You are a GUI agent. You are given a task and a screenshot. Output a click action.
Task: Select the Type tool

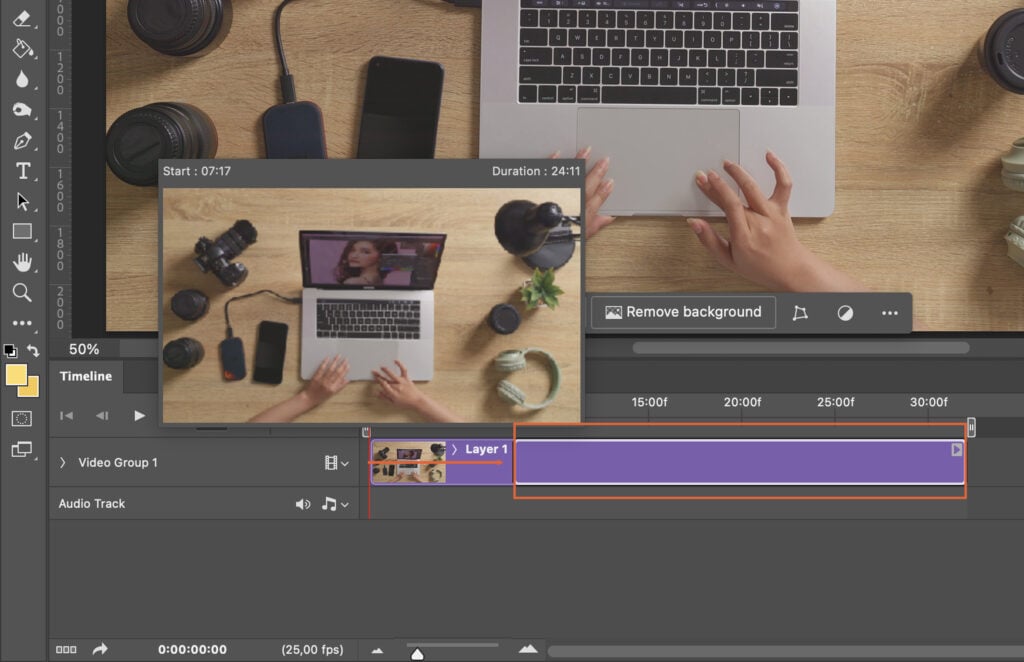[x=23, y=170]
